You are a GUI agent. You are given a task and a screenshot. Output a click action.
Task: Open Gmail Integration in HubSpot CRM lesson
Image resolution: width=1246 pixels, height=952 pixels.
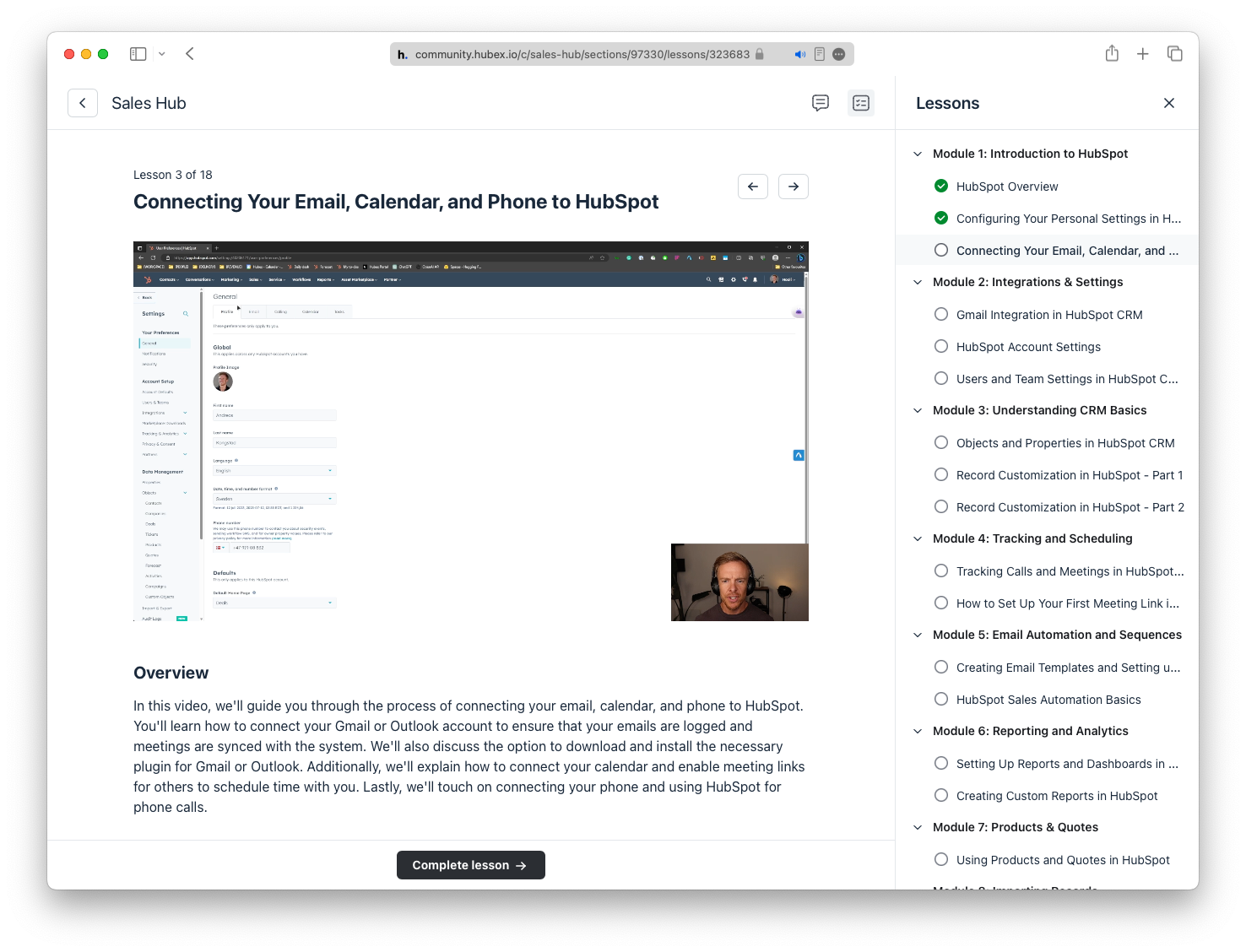[1049, 315]
